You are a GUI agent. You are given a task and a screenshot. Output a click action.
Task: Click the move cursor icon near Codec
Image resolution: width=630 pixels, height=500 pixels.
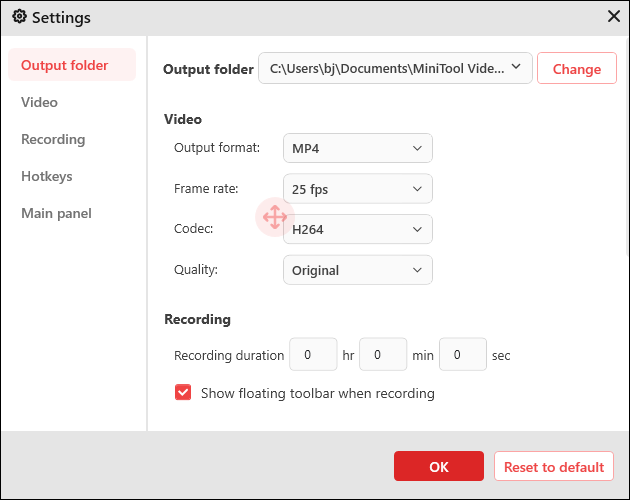point(274,216)
